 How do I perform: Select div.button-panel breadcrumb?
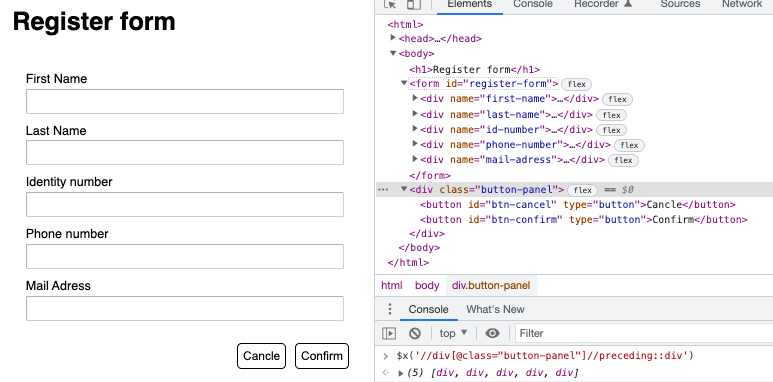click(491, 285)
